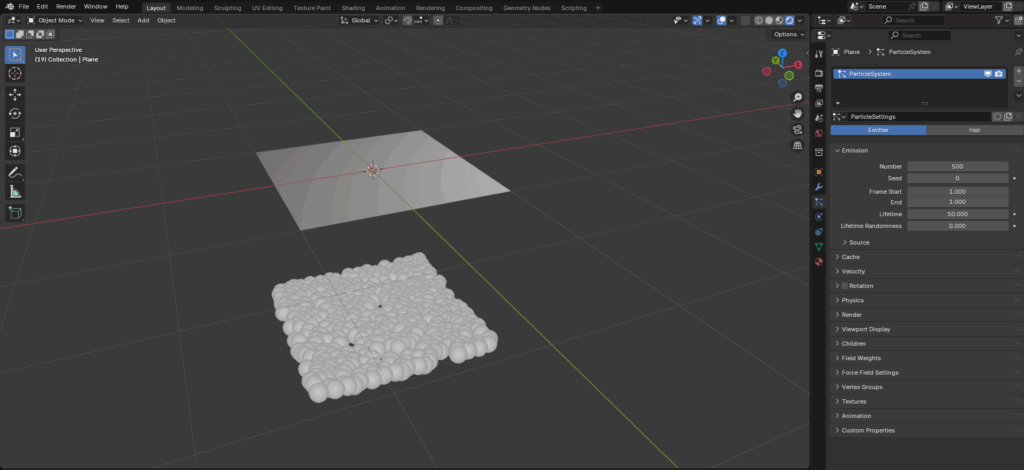1024x470 pixels.
Task: Choose the Rotate tool in toolbar
Action: coord(15,114)
